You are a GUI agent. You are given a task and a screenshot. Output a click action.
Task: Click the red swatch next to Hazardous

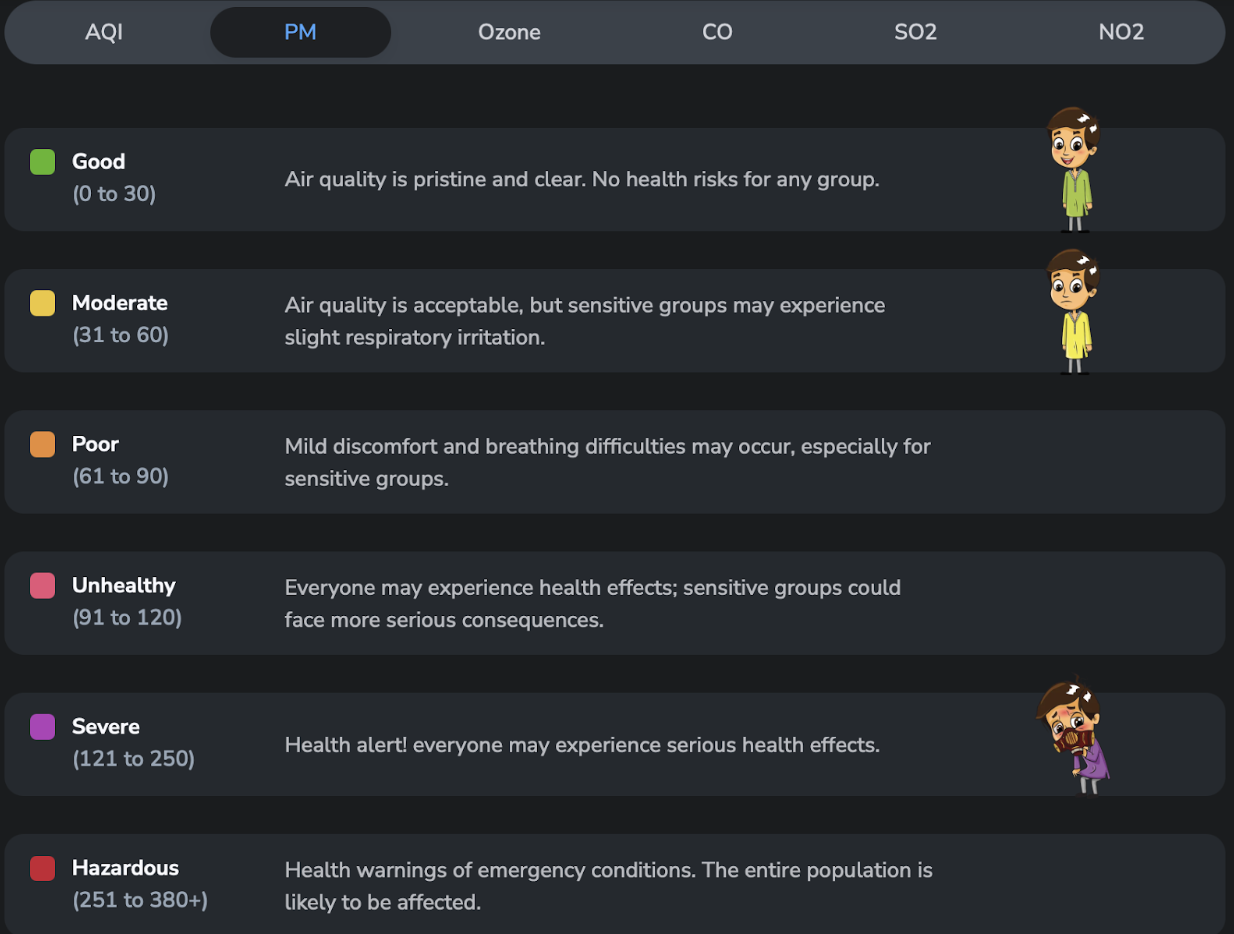pyautogui.click(x=41, y=868)
